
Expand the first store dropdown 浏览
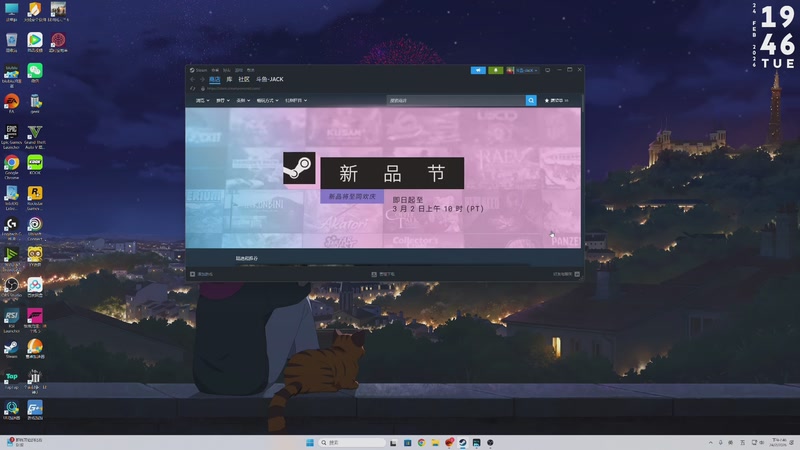pyautogui.click(x=203, y=101)
